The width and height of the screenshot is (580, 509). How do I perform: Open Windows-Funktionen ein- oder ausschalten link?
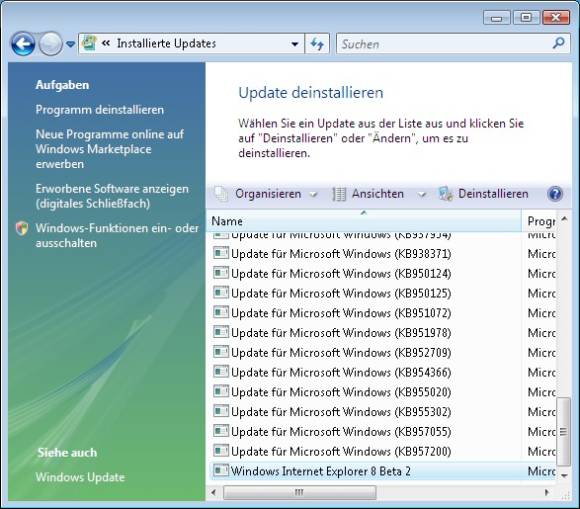point(117,236)
